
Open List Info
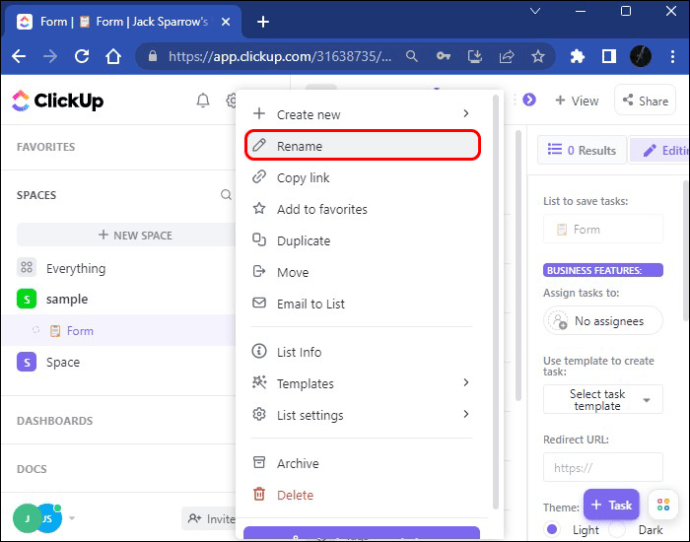point(362,352)
